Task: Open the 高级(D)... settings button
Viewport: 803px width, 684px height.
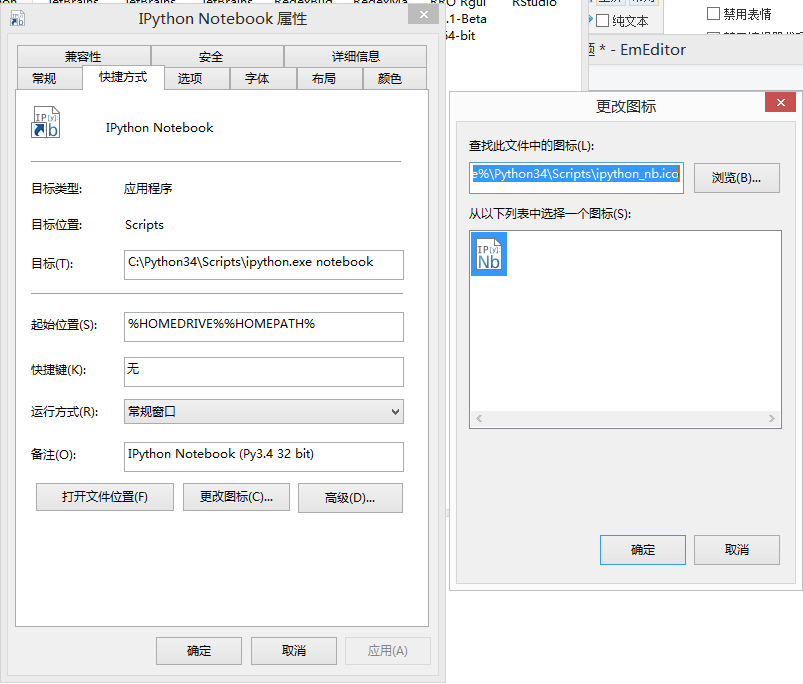Action: coord(350,498)
